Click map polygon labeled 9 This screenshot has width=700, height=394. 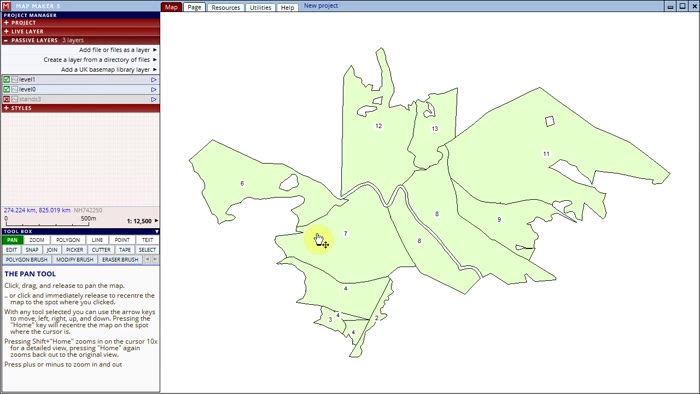(x=499, y=220)
